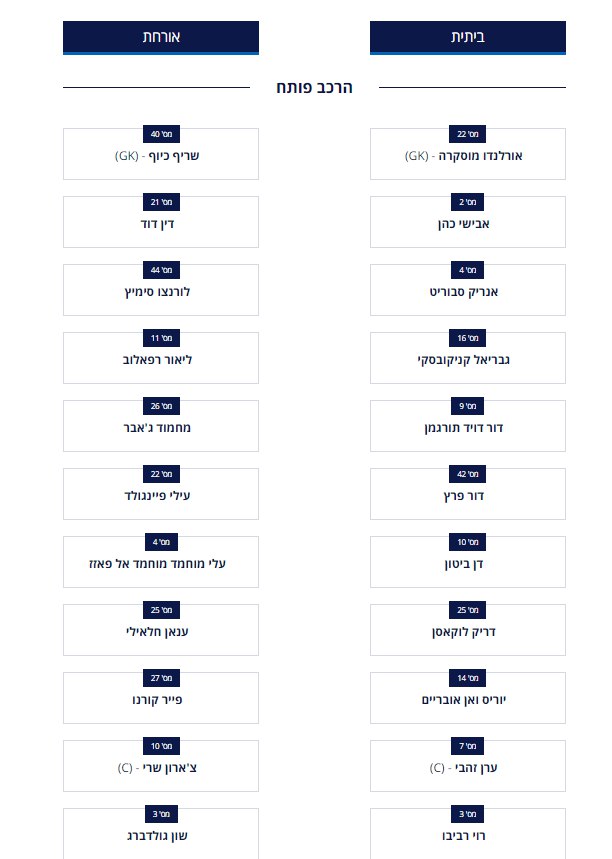This screenshot has width=612, height=859.
Task: Select the ביתית home team tab
Action: (467, 37)
